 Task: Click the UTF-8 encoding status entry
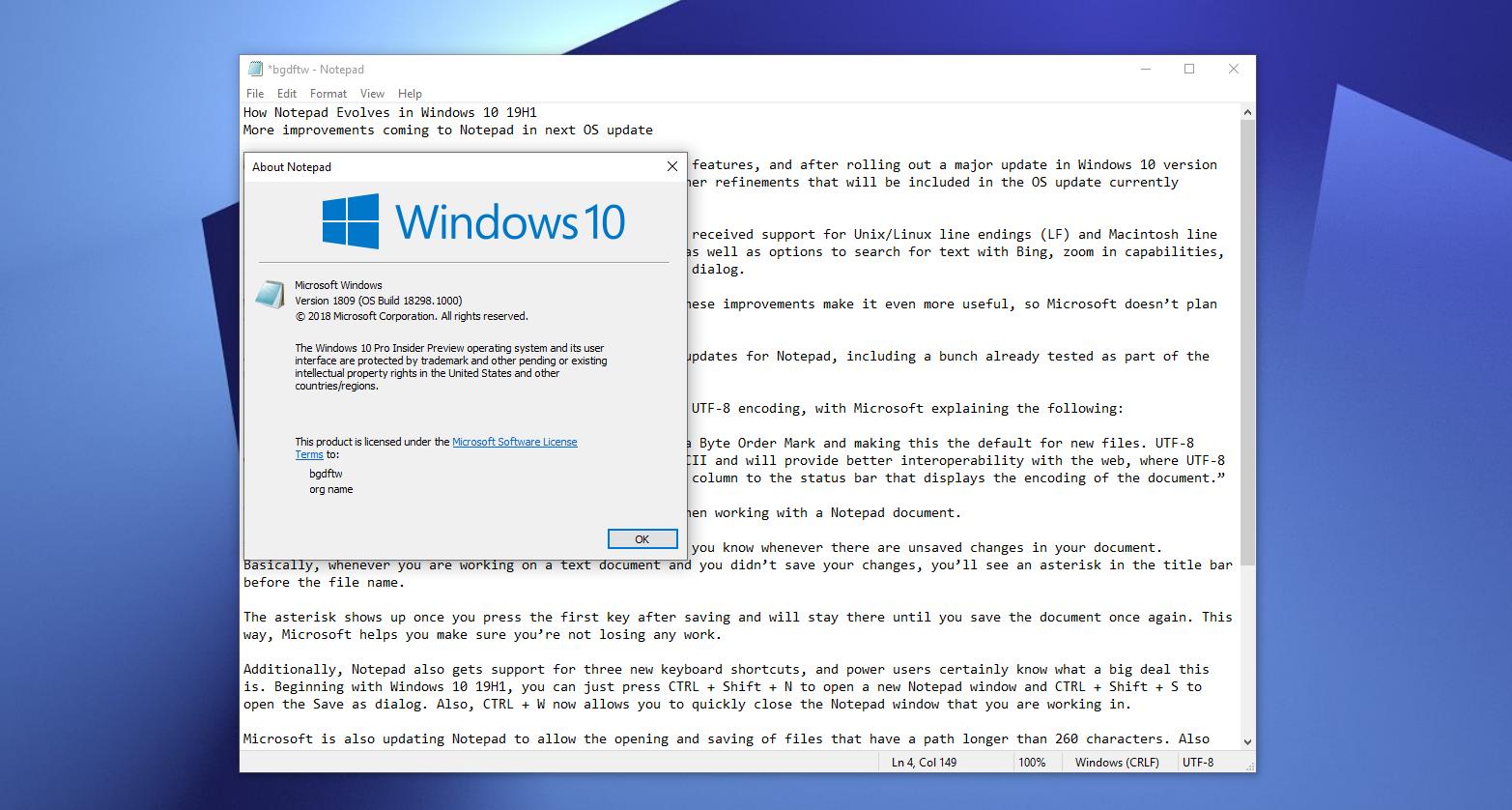tap(1198, 763)
